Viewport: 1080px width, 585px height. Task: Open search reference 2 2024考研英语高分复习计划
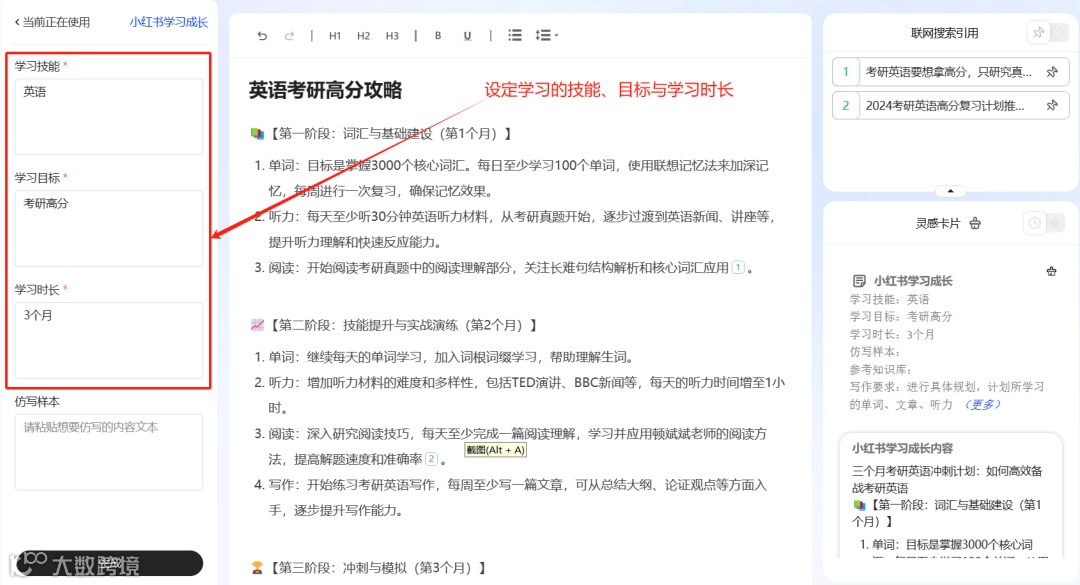click(944, 105)
